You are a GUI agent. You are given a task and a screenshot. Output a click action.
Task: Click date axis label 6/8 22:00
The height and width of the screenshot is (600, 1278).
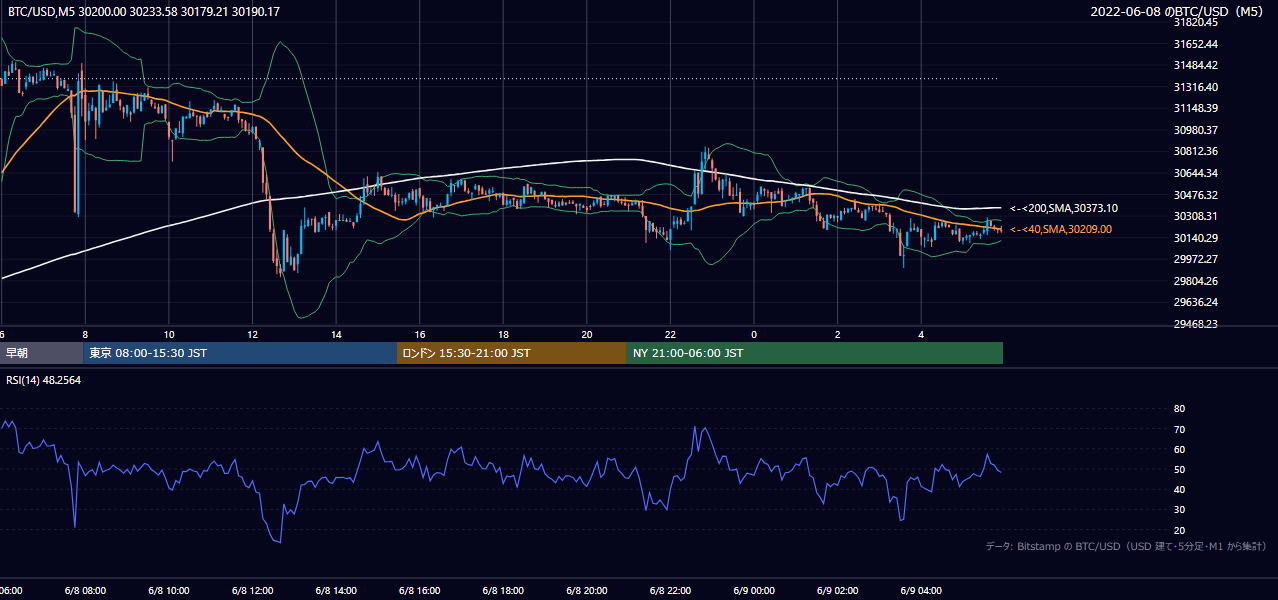[x=670, y=591]
